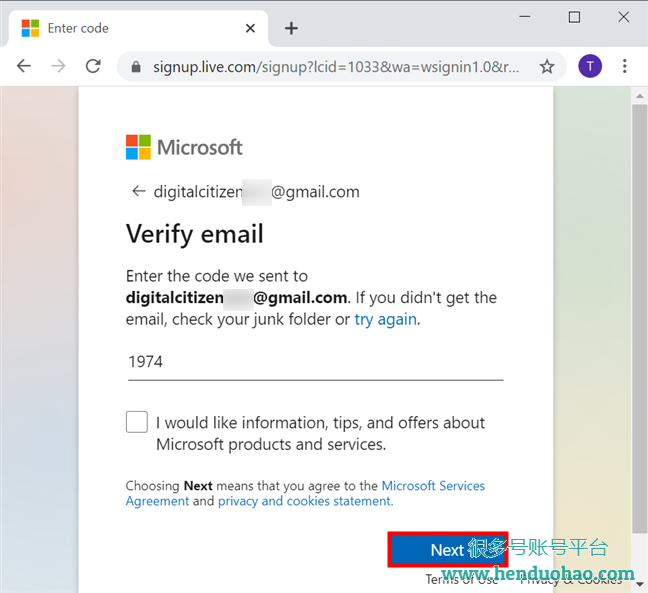Reload the page with the refresh icon

(93, 66)
